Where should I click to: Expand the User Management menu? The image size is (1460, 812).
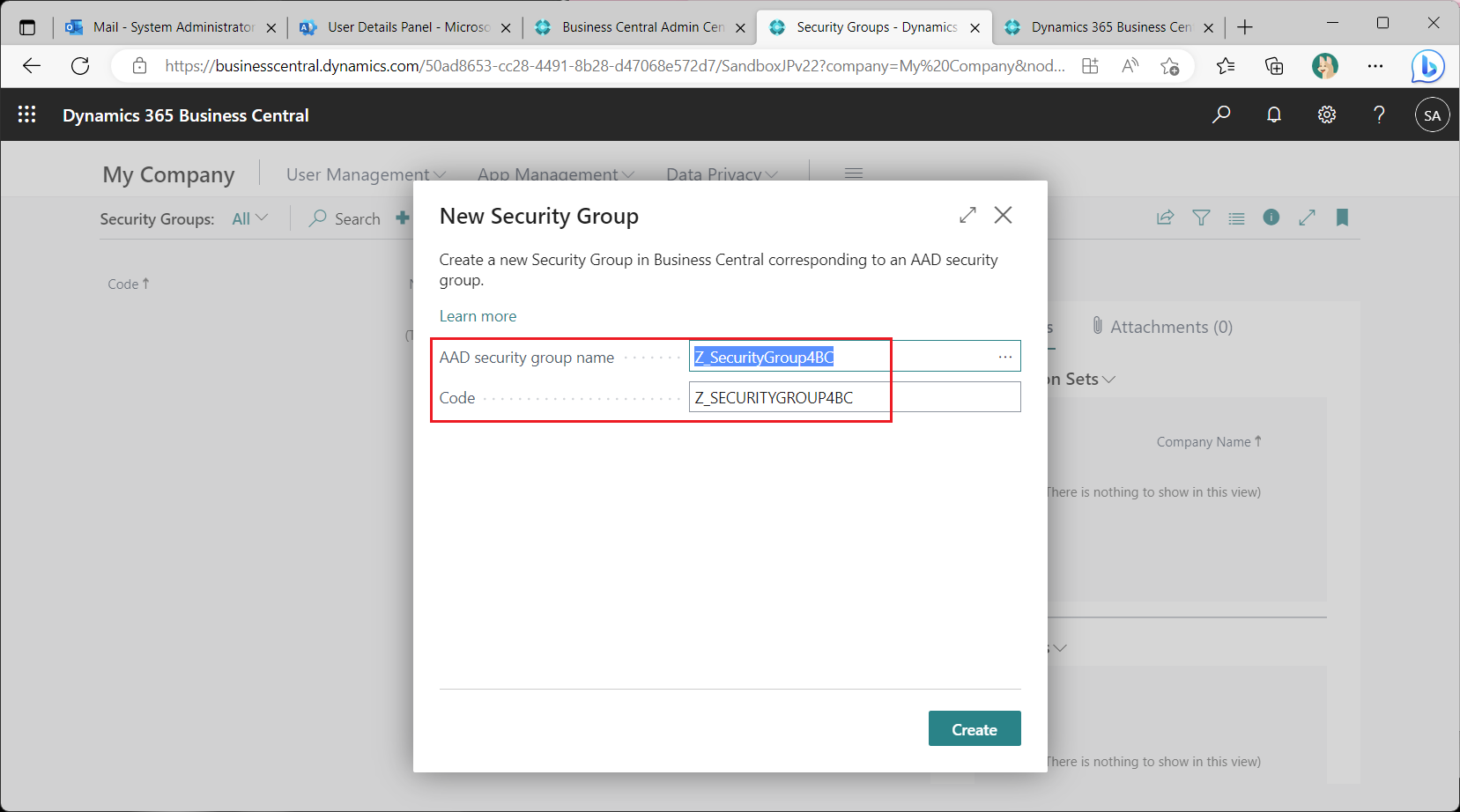click(x=366, y=174)
